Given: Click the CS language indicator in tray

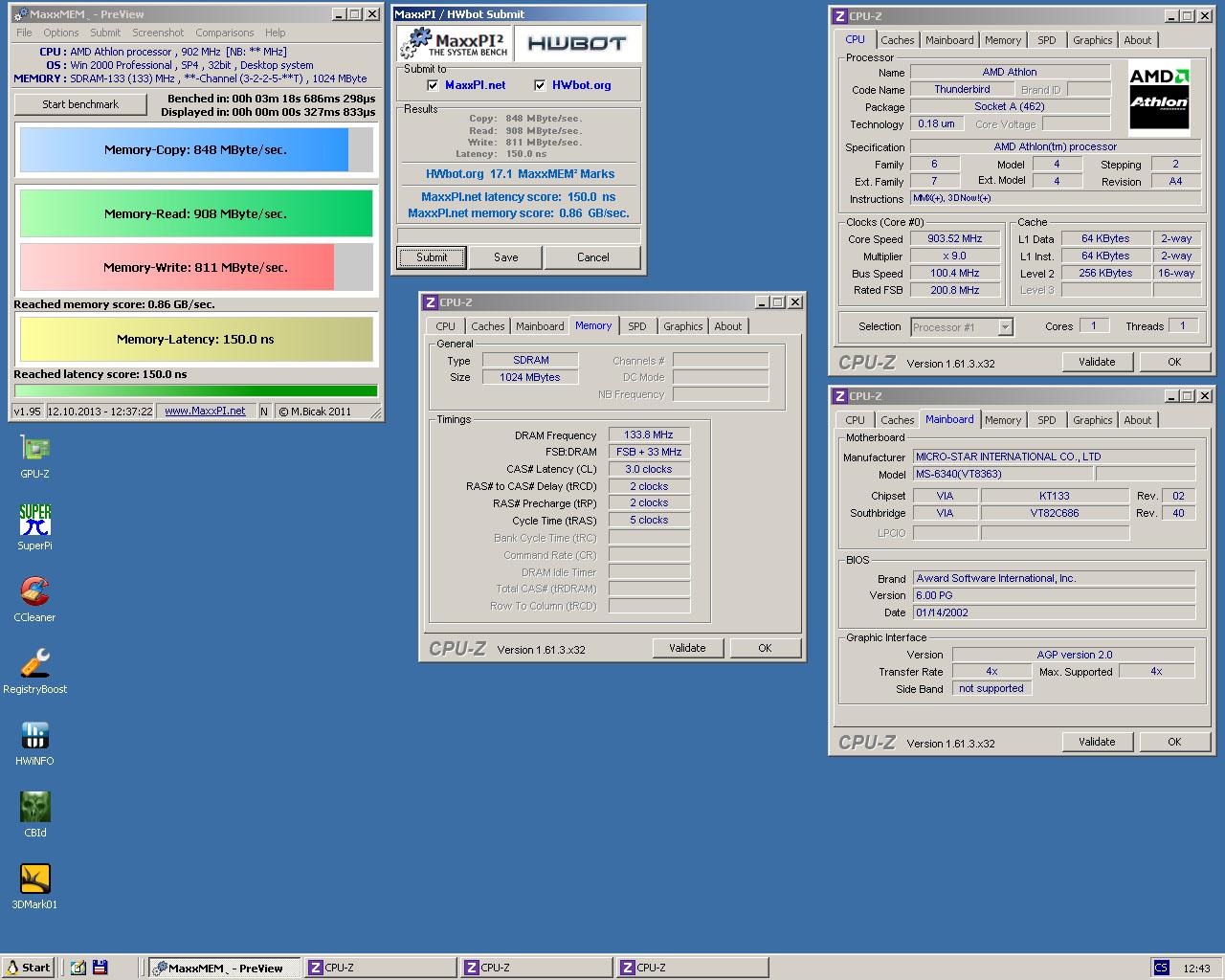Looking at the screenshot, I should 1161,968.
